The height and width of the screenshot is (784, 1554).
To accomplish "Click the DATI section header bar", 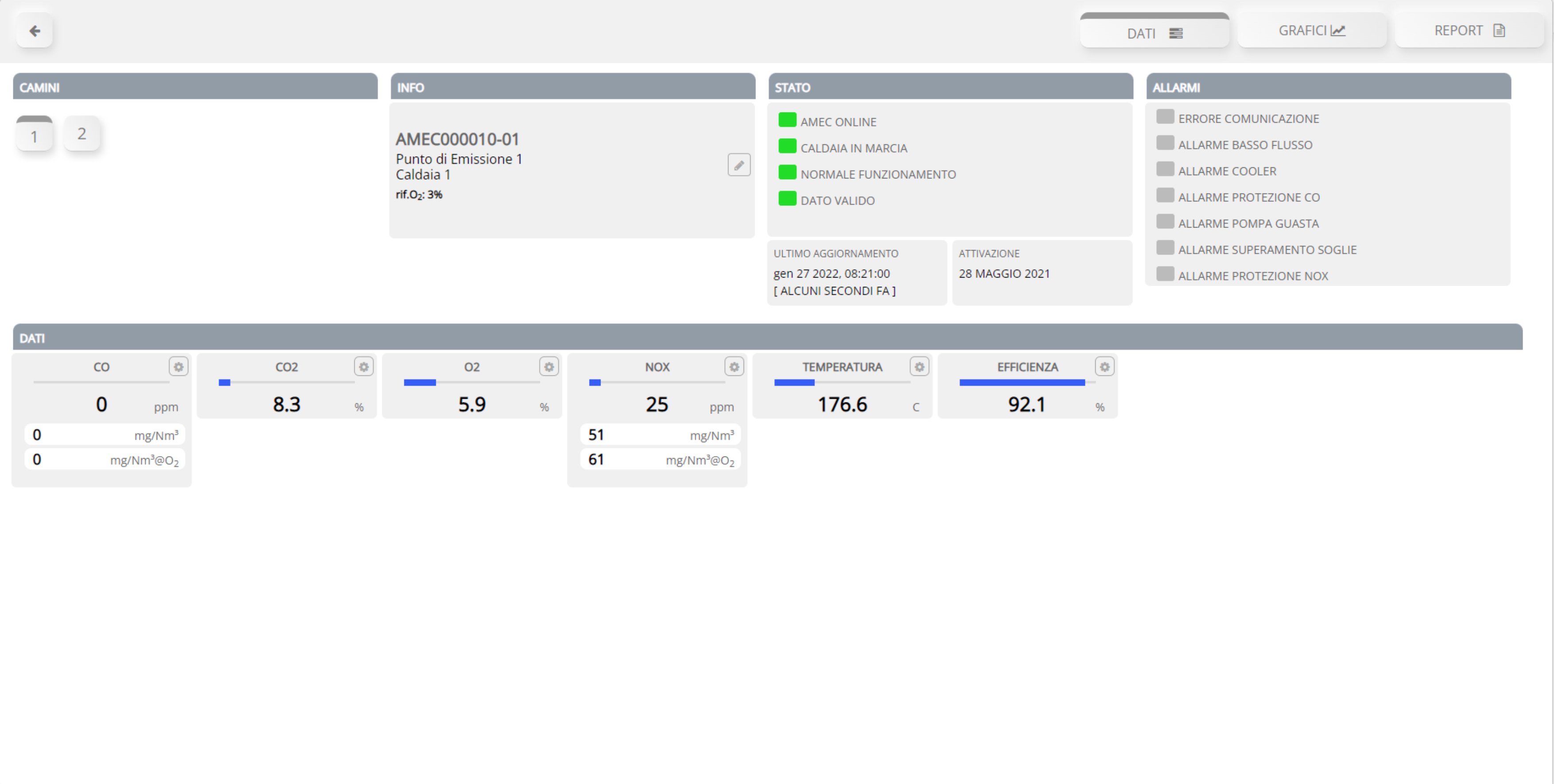I will pyautogui.click(x=768, y=337).
